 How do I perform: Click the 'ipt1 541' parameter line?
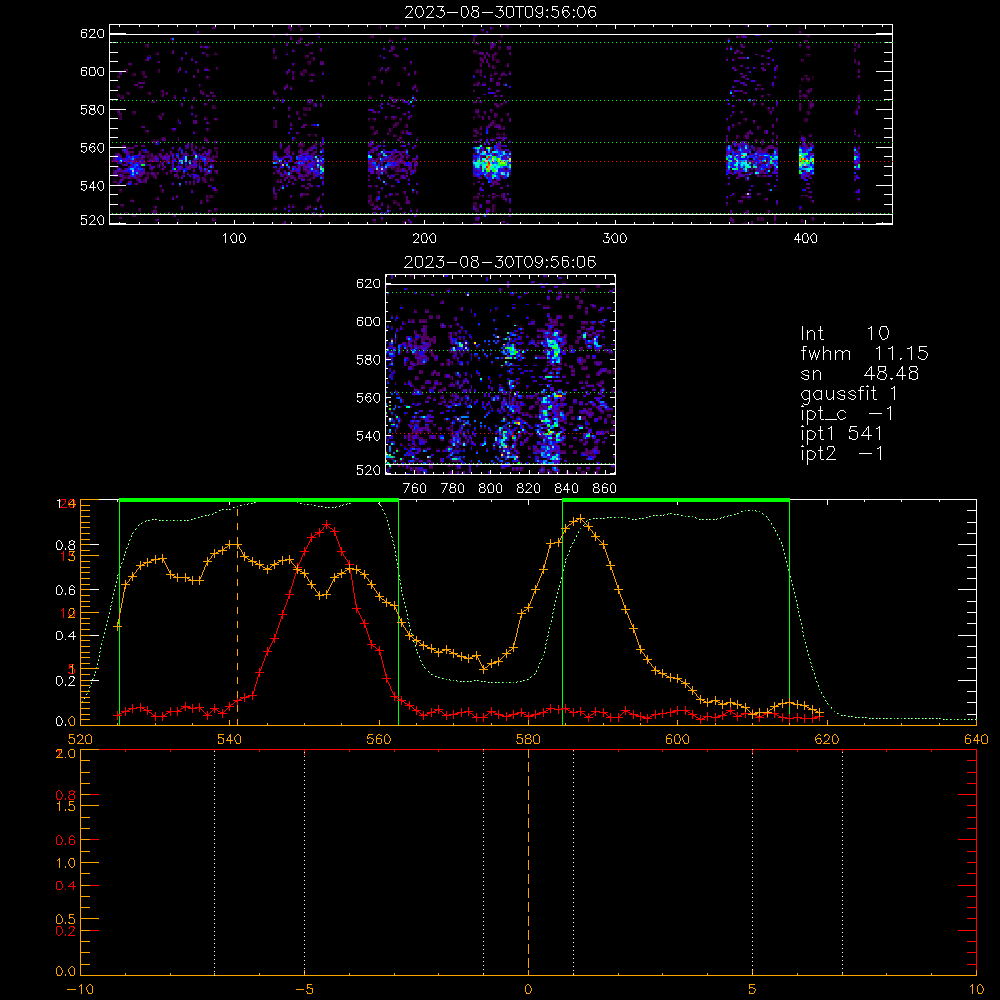click(841, 434)
